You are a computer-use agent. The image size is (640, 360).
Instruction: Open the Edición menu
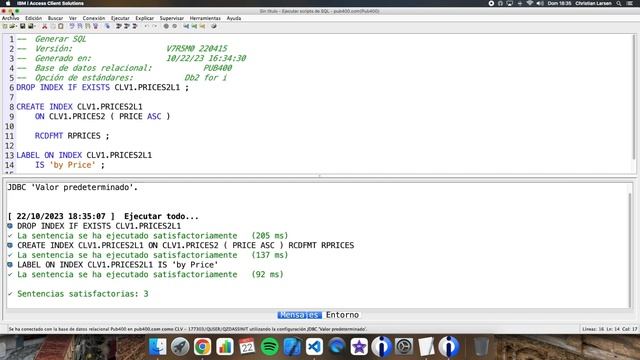(x=33, y=18)
